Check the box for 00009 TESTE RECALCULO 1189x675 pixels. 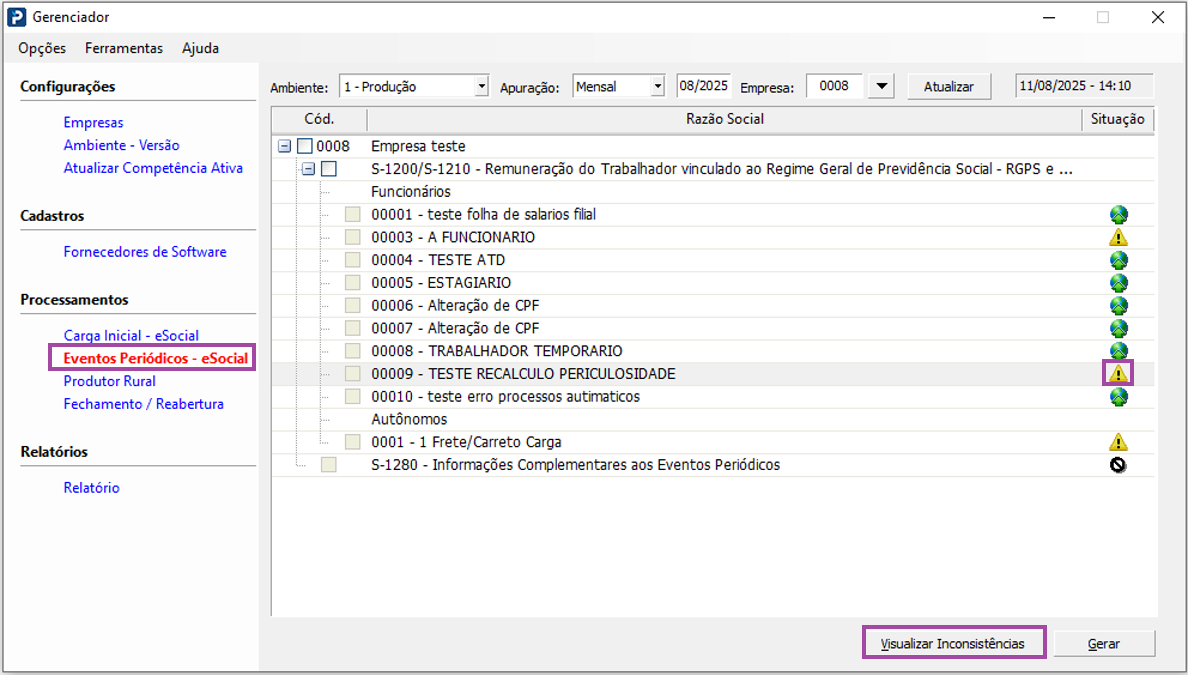(x=353, y=374)
